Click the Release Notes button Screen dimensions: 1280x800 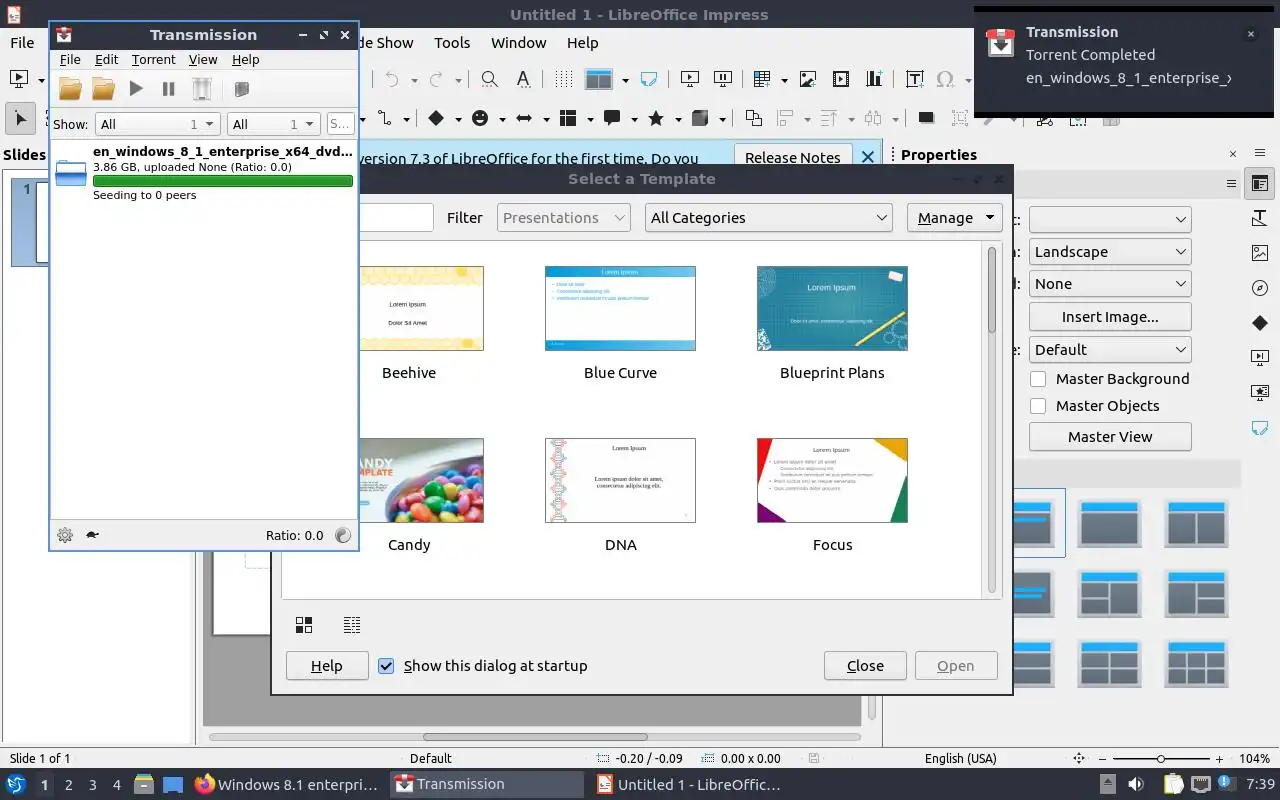[792, 157]
